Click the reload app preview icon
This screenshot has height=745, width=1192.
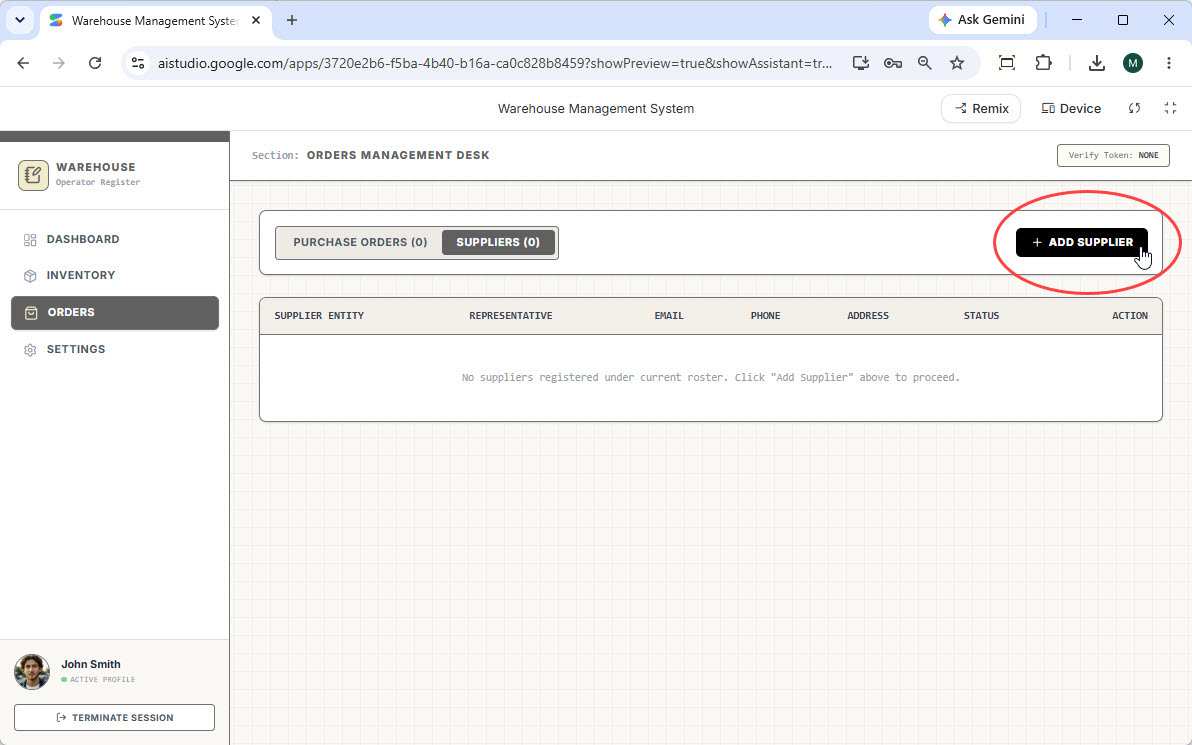click(x=1134, y=109)
